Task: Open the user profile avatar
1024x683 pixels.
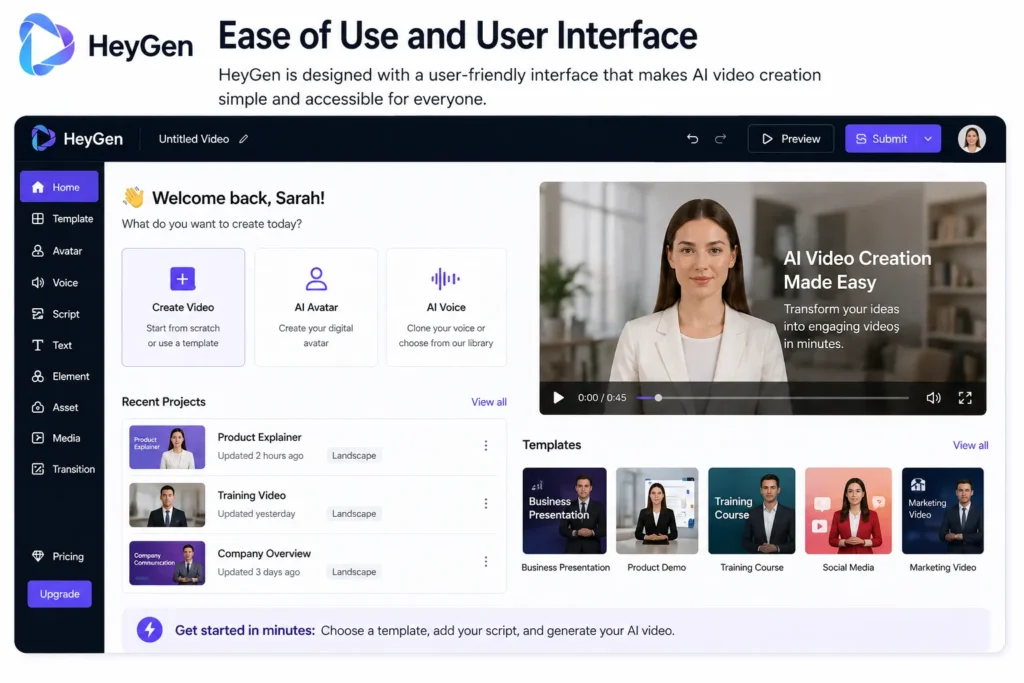Action: (x=971, y=138)
